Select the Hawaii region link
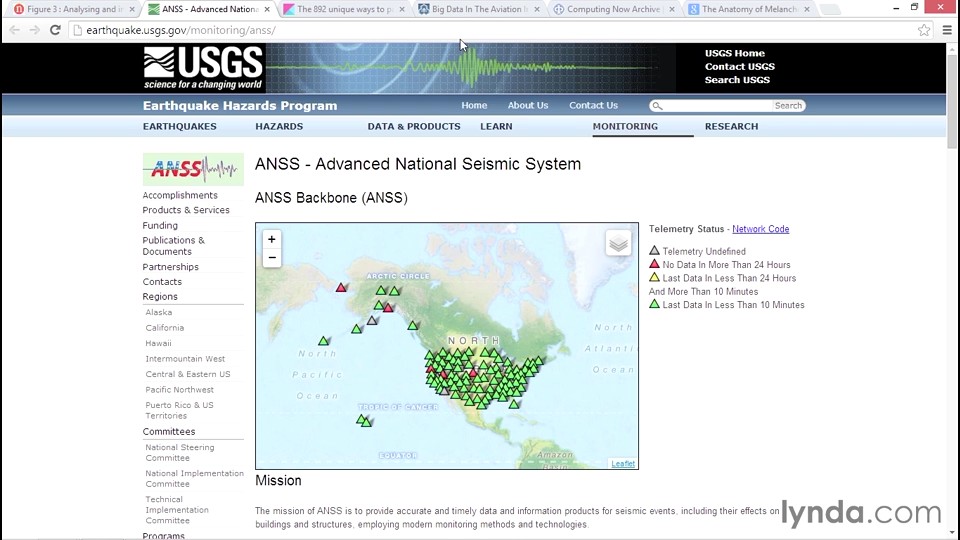The image size is (960, 540). (159, 343)
